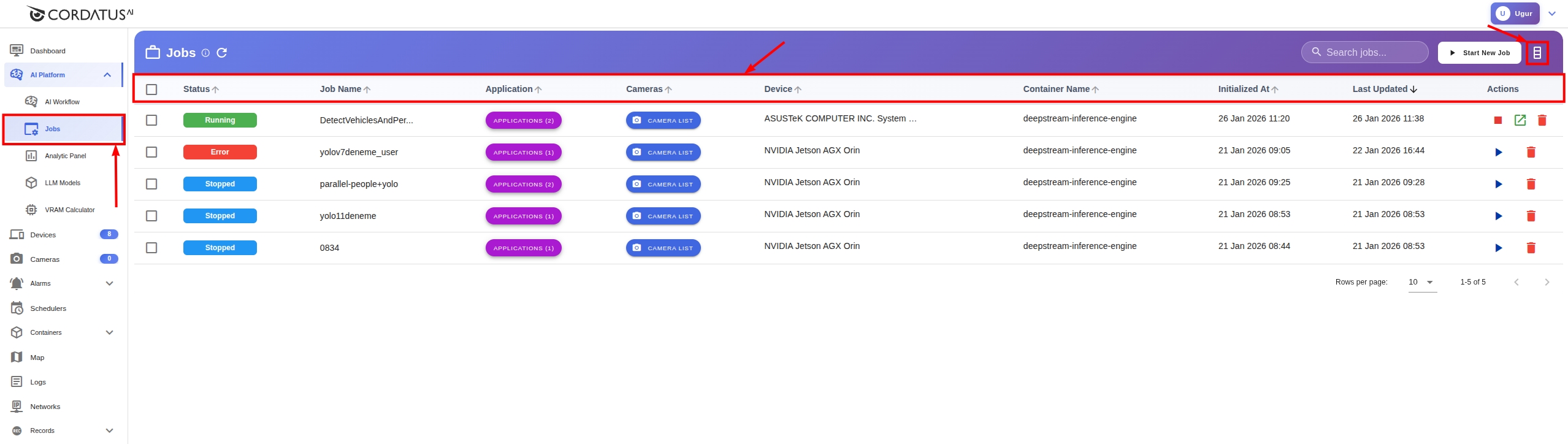Screen dimensions: 1568x444
Task: Stop the running DetectVehiclesAndPer job
Action: point(1497,121)
